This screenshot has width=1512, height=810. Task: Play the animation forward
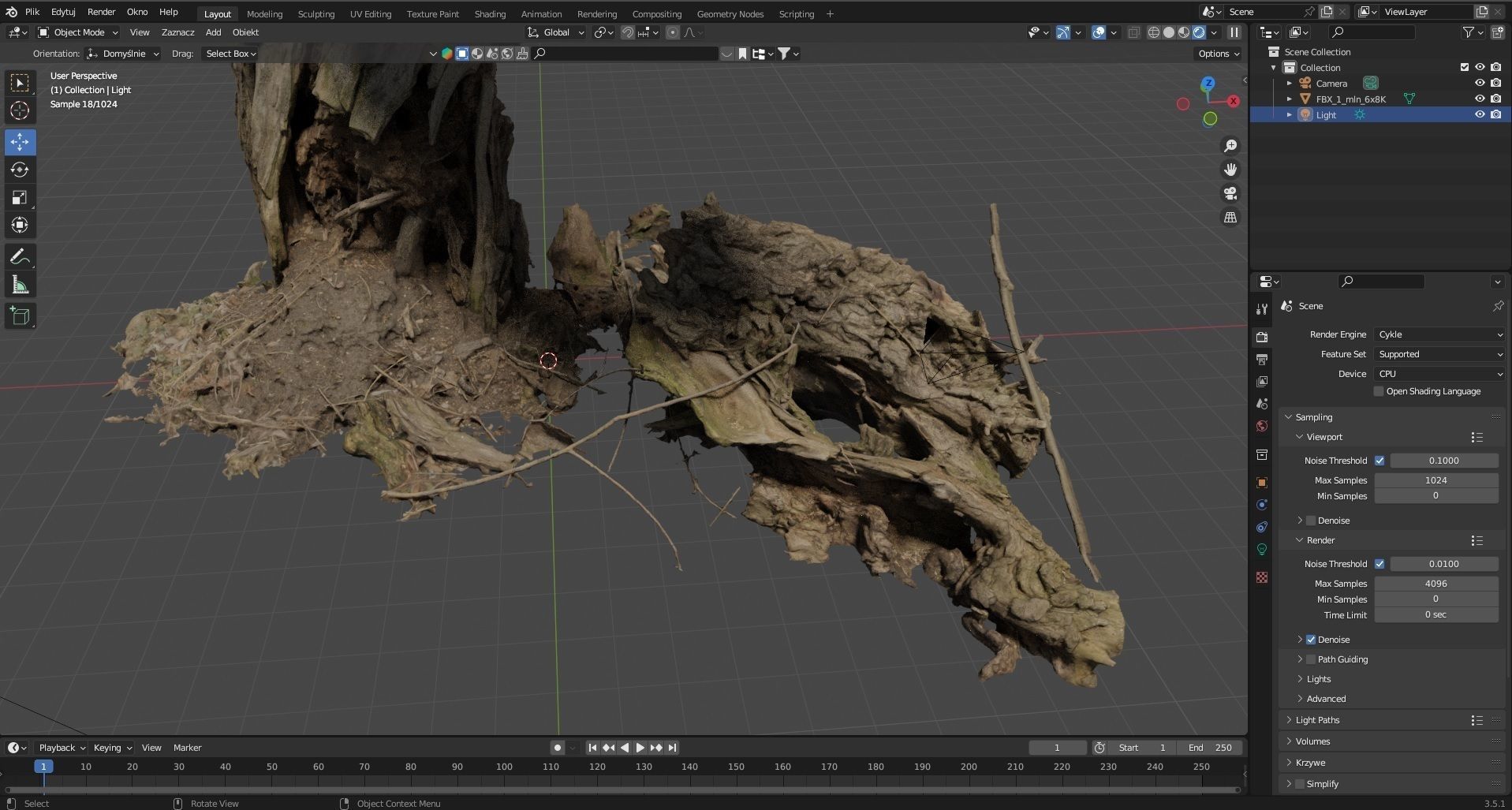640,748
